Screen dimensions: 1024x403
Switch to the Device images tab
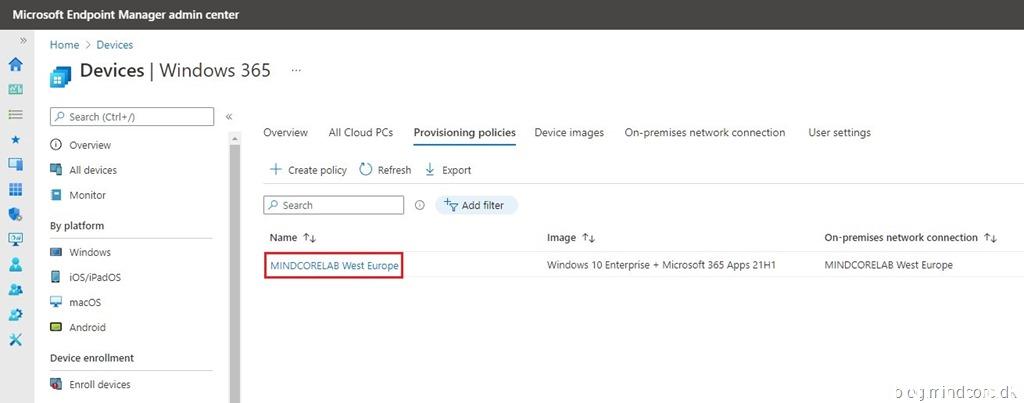(x=569, y=132)
